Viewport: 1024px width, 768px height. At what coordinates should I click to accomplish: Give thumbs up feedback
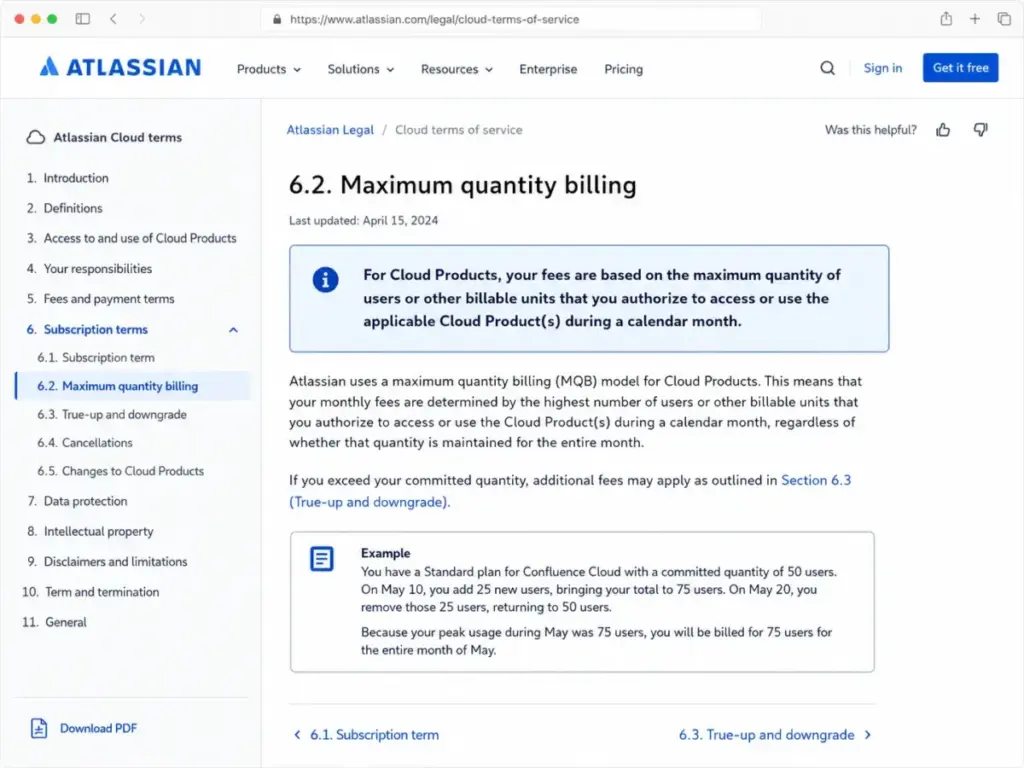click(x=943, y=130)
